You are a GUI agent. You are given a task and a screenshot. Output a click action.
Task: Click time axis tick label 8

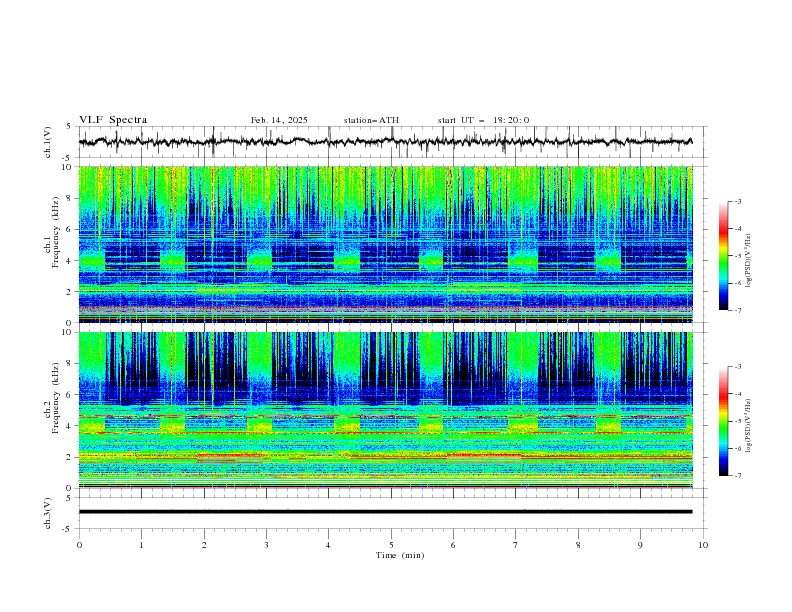click(578, 545)
